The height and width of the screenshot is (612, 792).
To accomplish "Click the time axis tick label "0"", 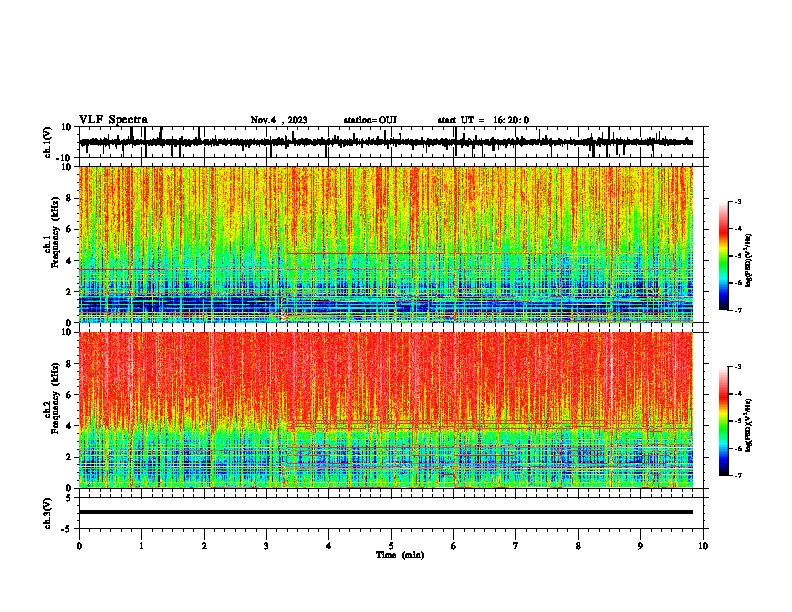I will 79,546.
